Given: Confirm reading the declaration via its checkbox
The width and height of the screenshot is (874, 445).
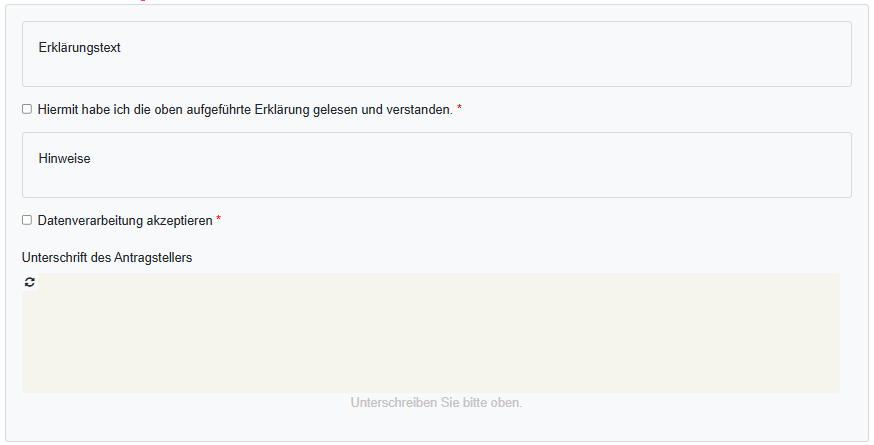Looking at the screenshot, I should coord(27,109).
